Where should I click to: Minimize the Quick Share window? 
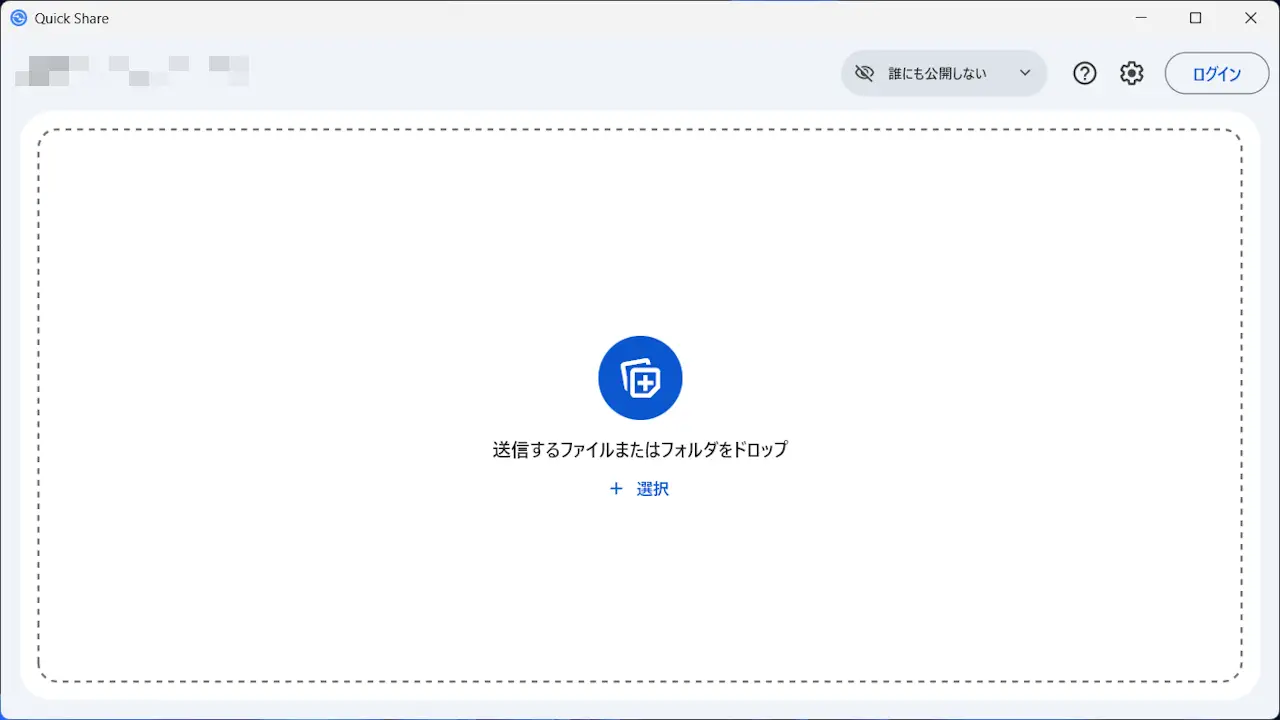1141,18
